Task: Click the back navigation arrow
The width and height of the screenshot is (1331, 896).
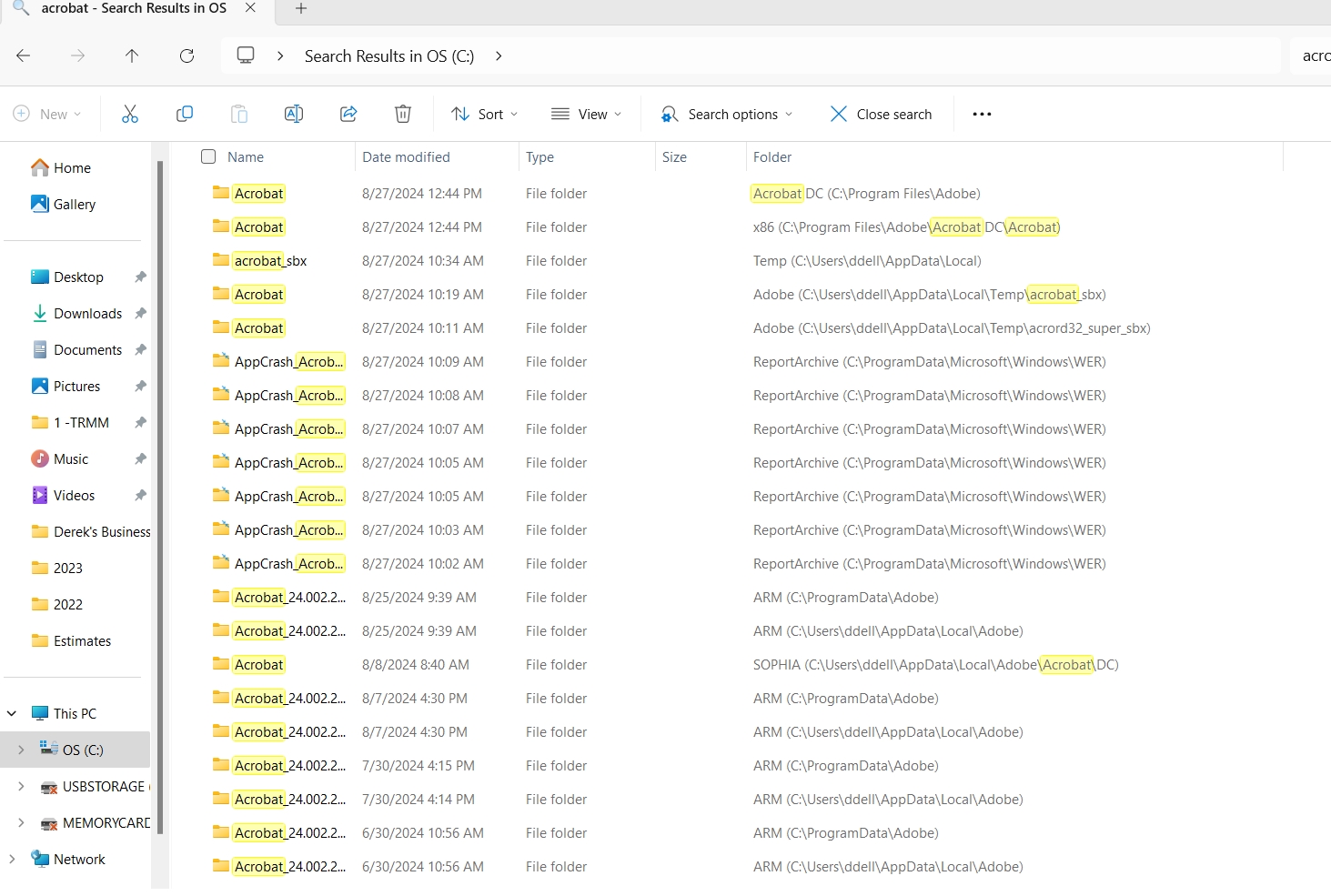Action: tap(23, 55)
